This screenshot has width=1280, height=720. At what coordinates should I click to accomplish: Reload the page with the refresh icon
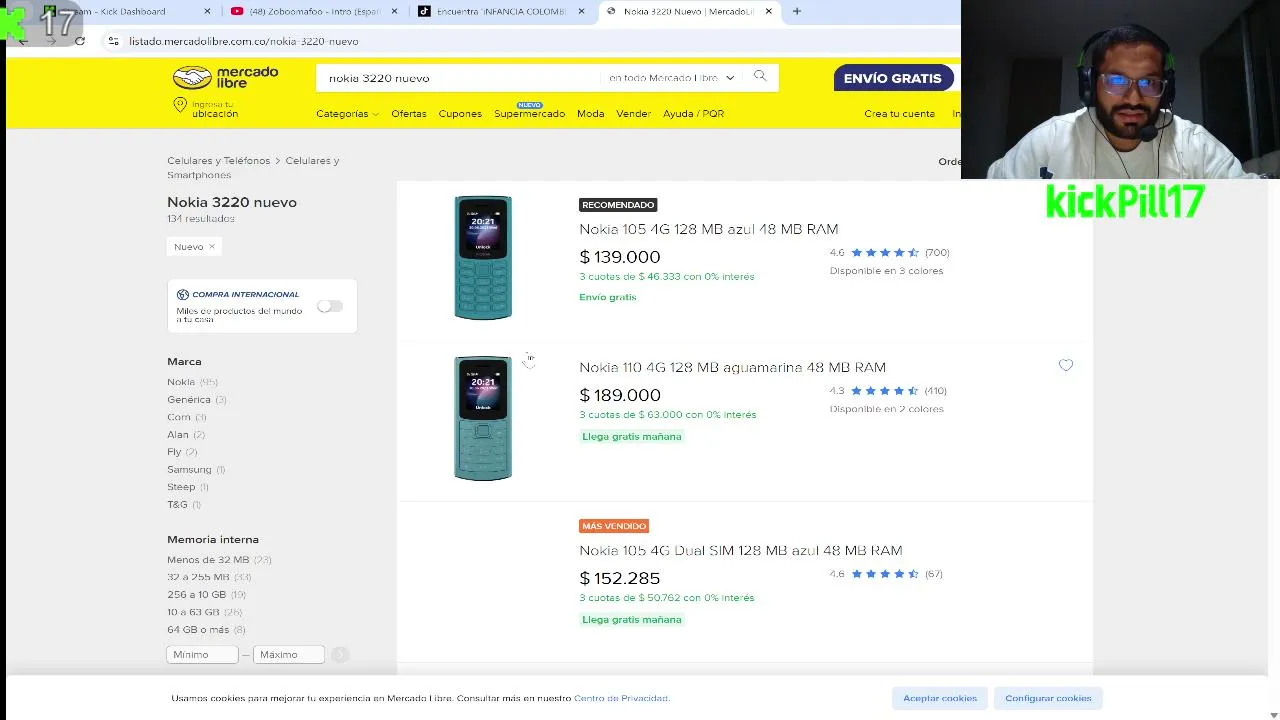pos(80,41)
